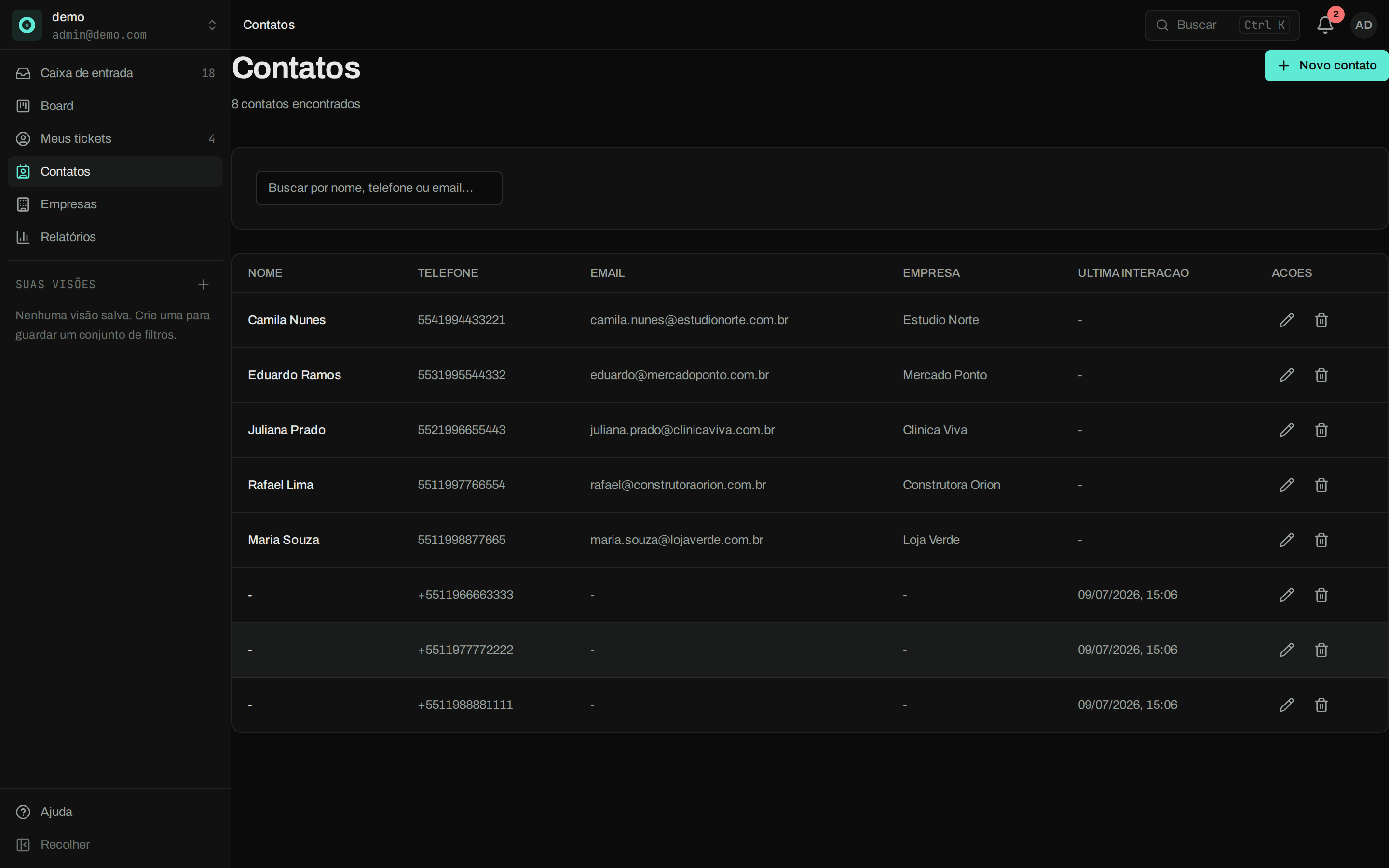Open the notifications bell
1389x868 pixels.
click(1325, 25)
